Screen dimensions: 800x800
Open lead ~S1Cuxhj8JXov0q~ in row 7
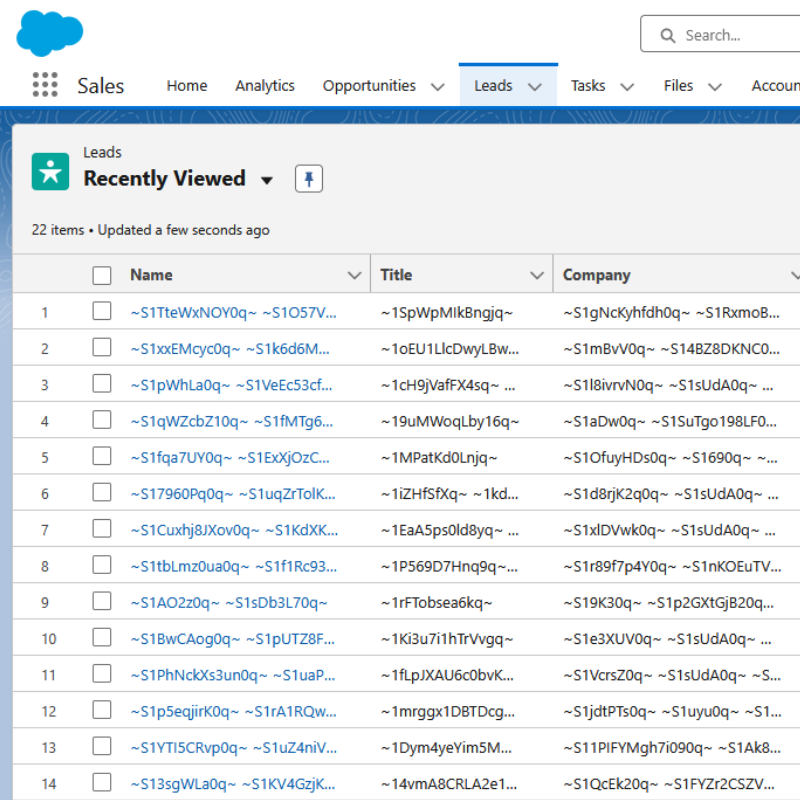(234, 530)
